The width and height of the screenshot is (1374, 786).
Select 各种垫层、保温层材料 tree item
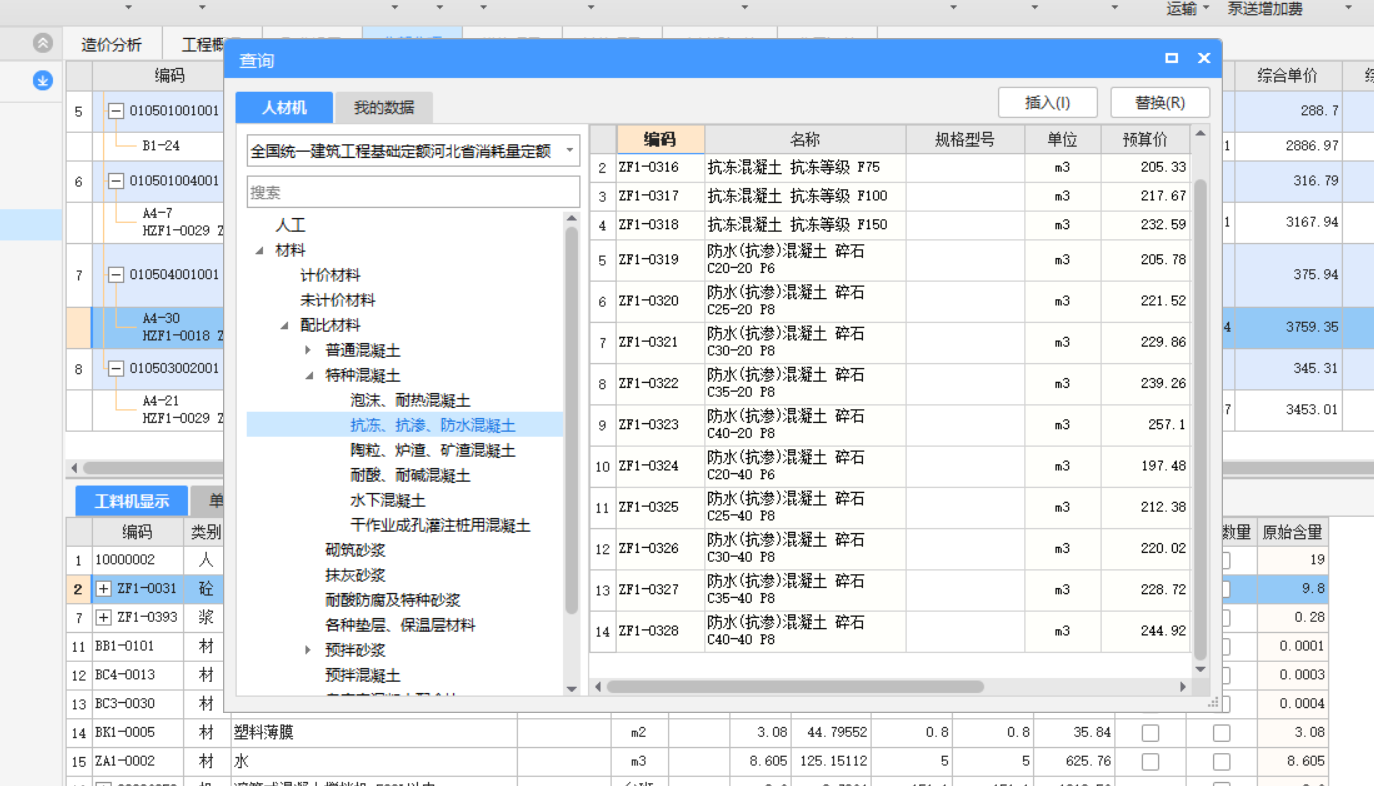[x=400, y=626]
